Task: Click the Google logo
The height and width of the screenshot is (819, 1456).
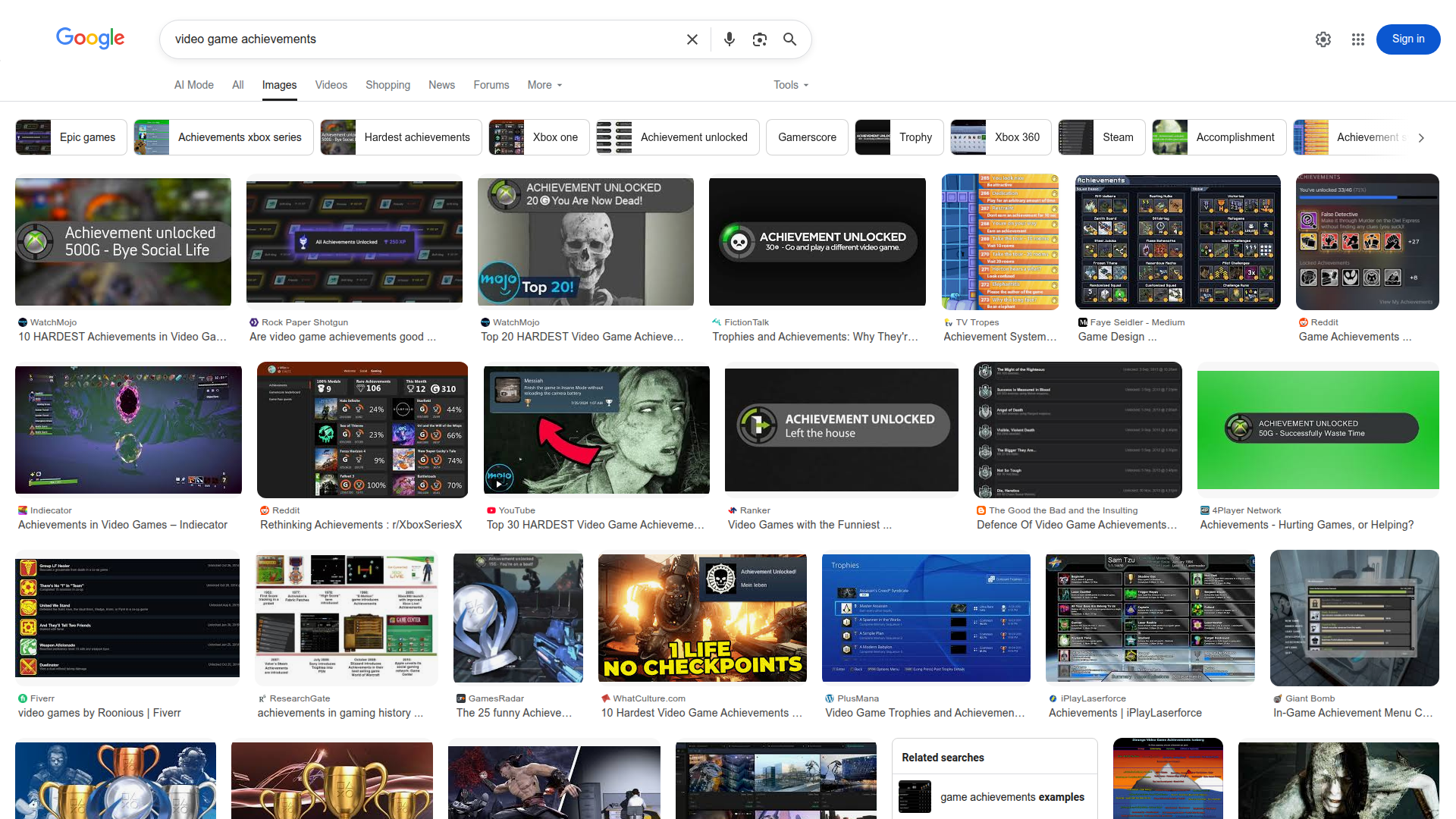Action: pyautogui.click(x=90, y=38)
